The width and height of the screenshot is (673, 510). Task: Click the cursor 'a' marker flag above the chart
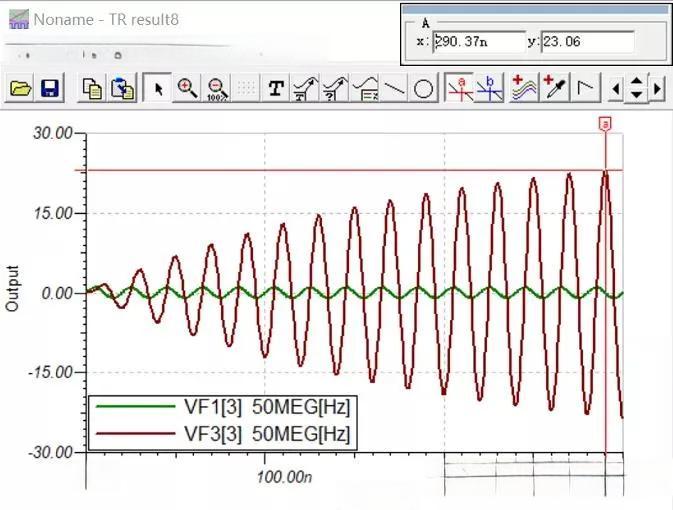(606, 124)
